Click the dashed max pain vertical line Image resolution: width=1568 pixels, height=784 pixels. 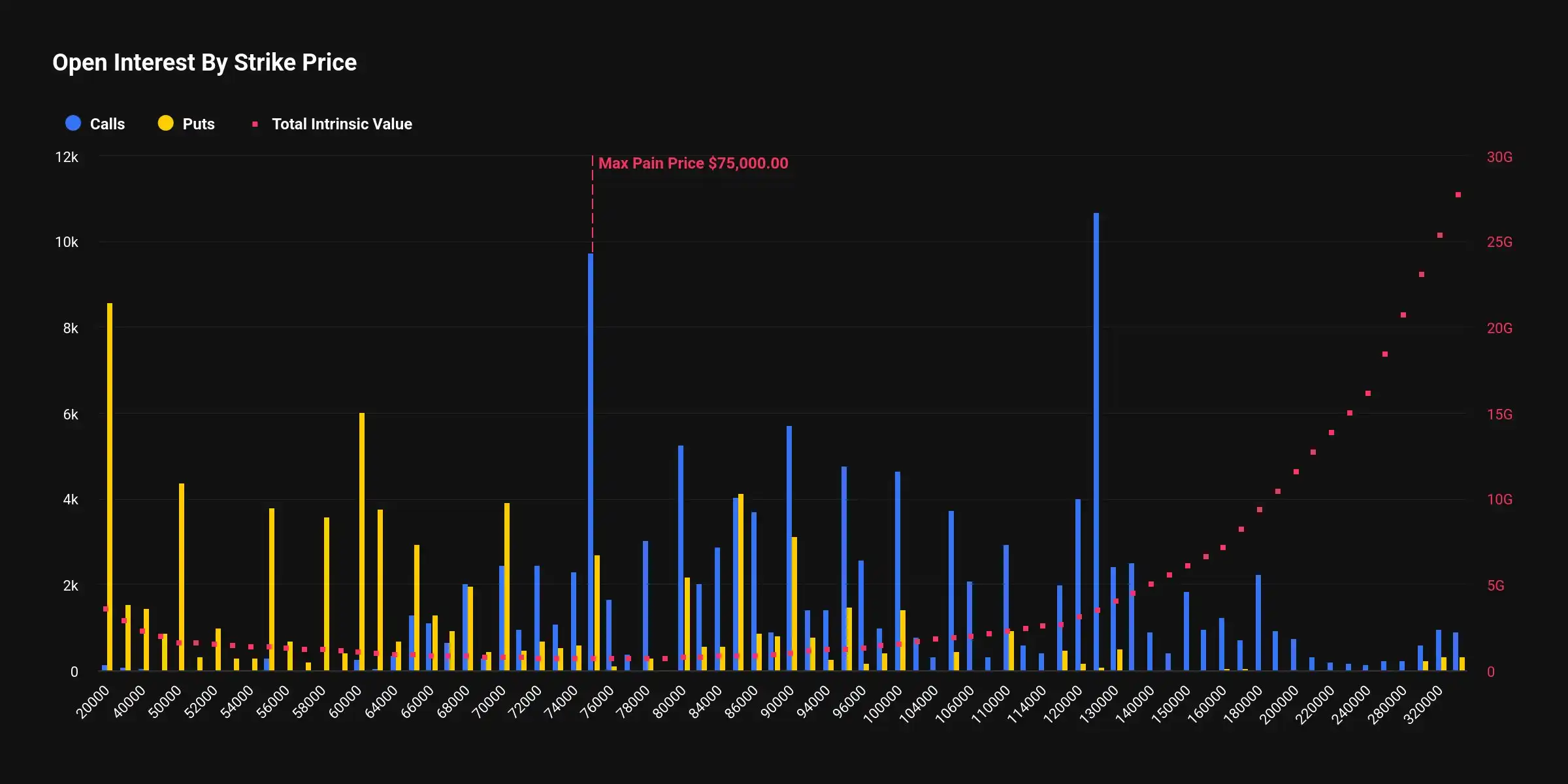tap(593, 209)
